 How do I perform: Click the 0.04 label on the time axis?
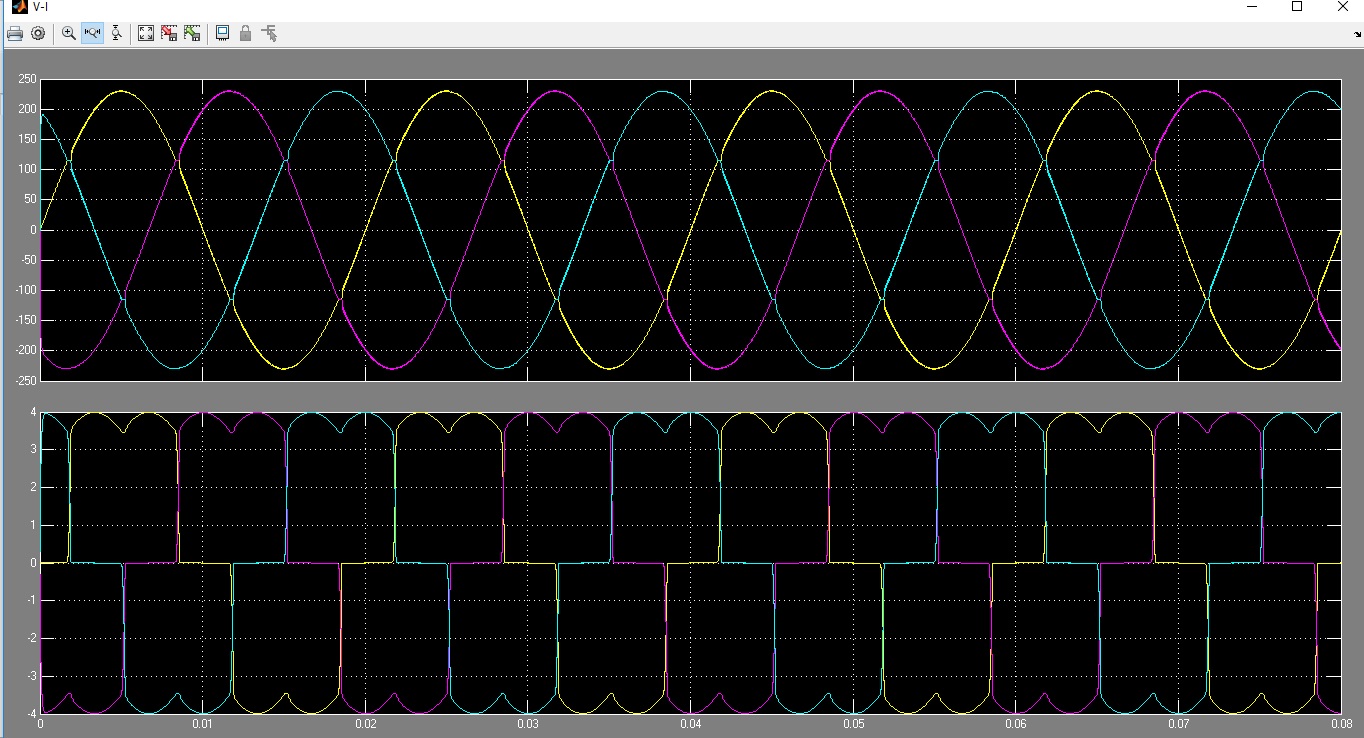pos(691,723)
